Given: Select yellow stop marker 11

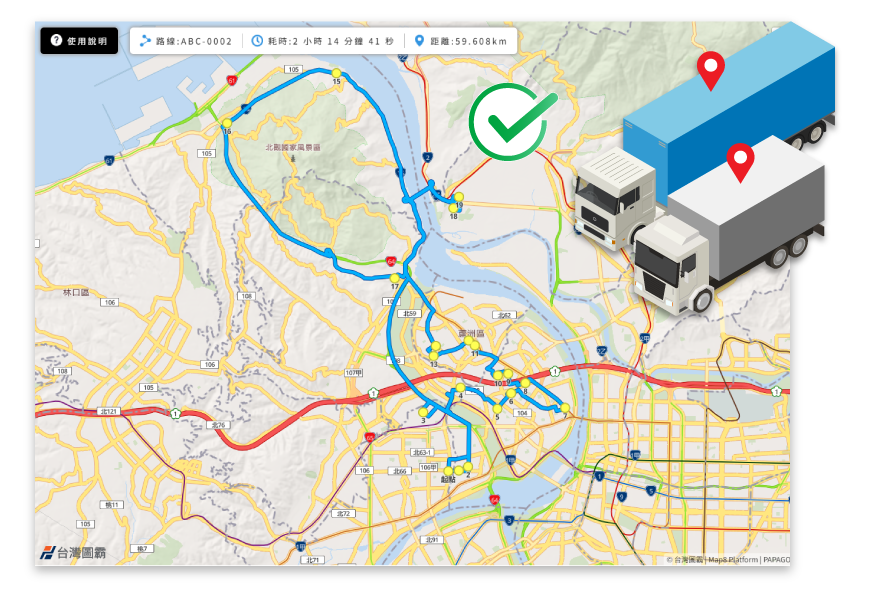Looking at the screenshot, I should tap(475, 346).
